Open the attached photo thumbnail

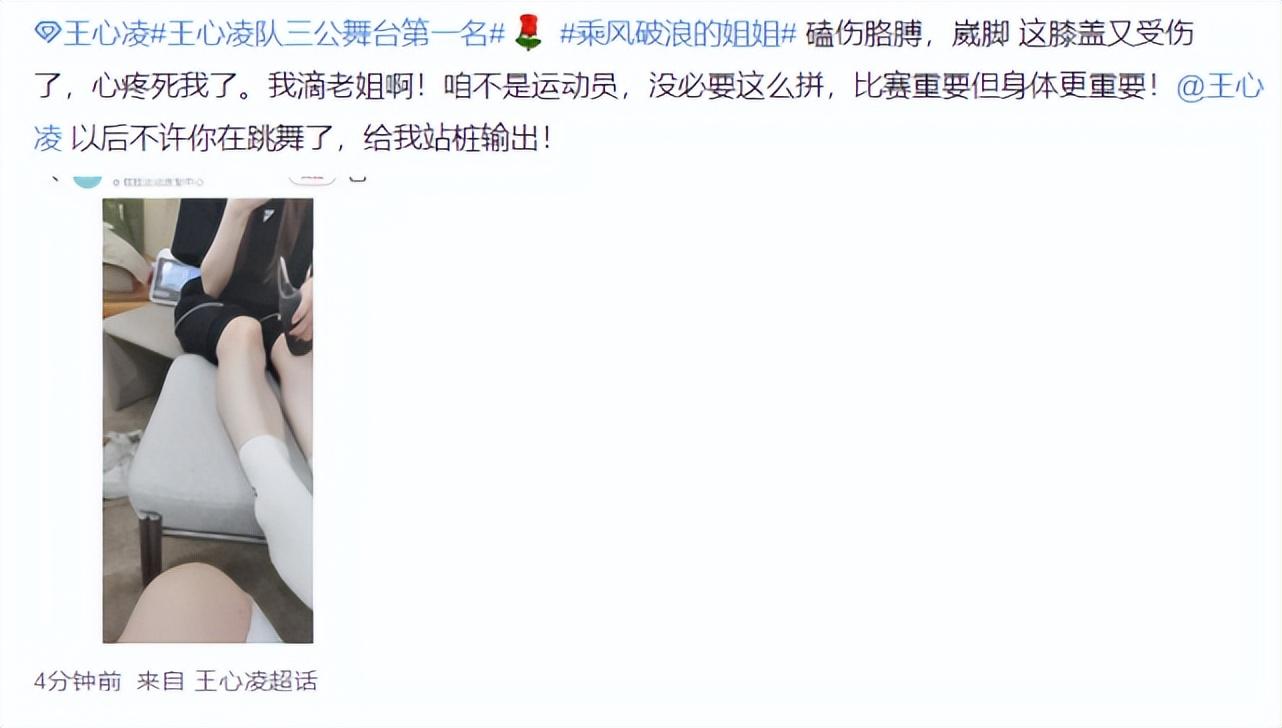pyautogui.click(x=208, y=420)
